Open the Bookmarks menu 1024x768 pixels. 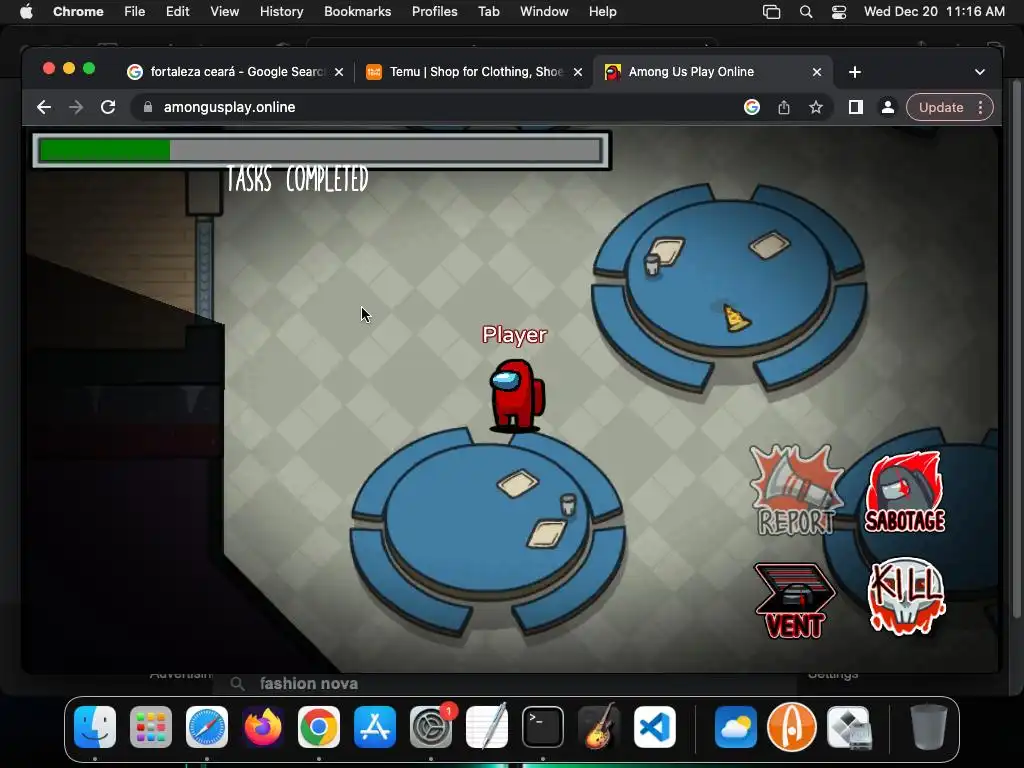click(358, 11)
